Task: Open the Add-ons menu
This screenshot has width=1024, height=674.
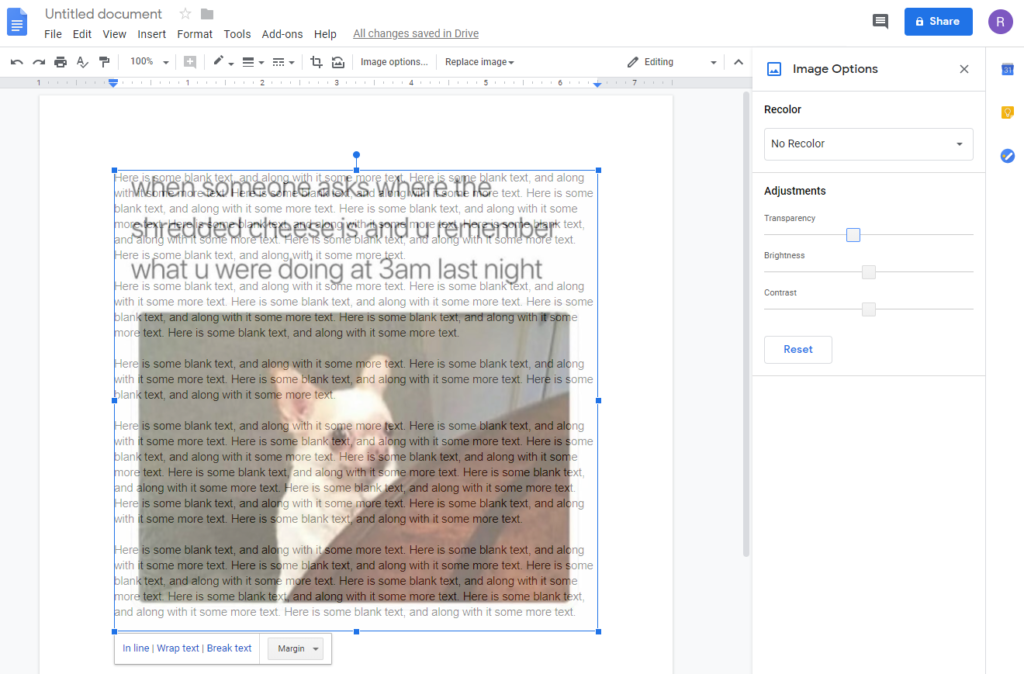Action: coord(282,33)
